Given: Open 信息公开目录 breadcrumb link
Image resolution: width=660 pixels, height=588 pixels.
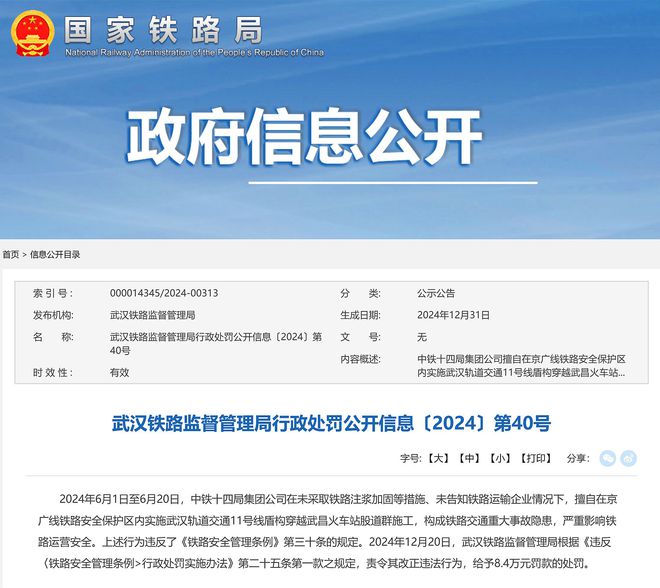Looking at the screenshot, I should [55, 255].
